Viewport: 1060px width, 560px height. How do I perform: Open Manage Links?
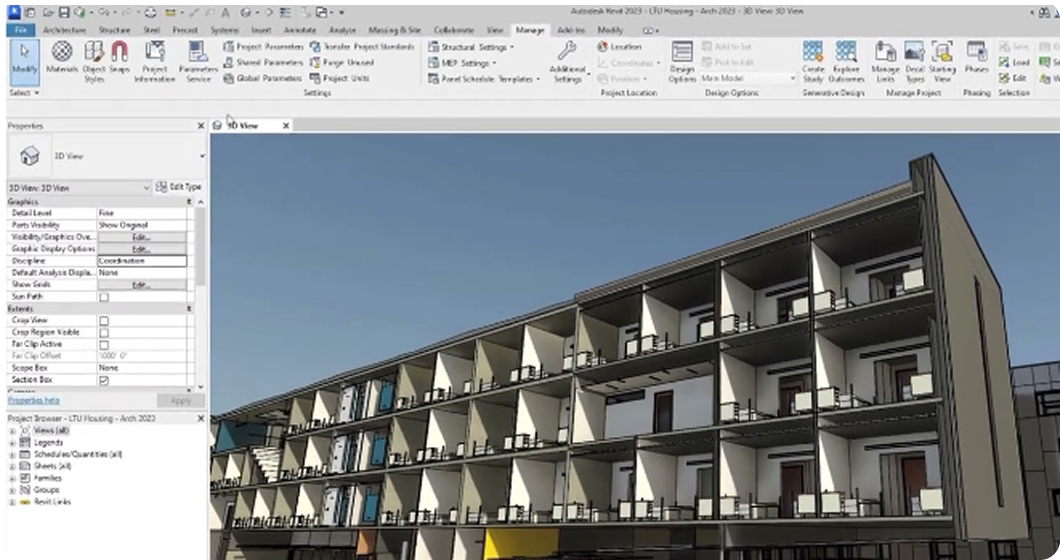tap(885, 62)
